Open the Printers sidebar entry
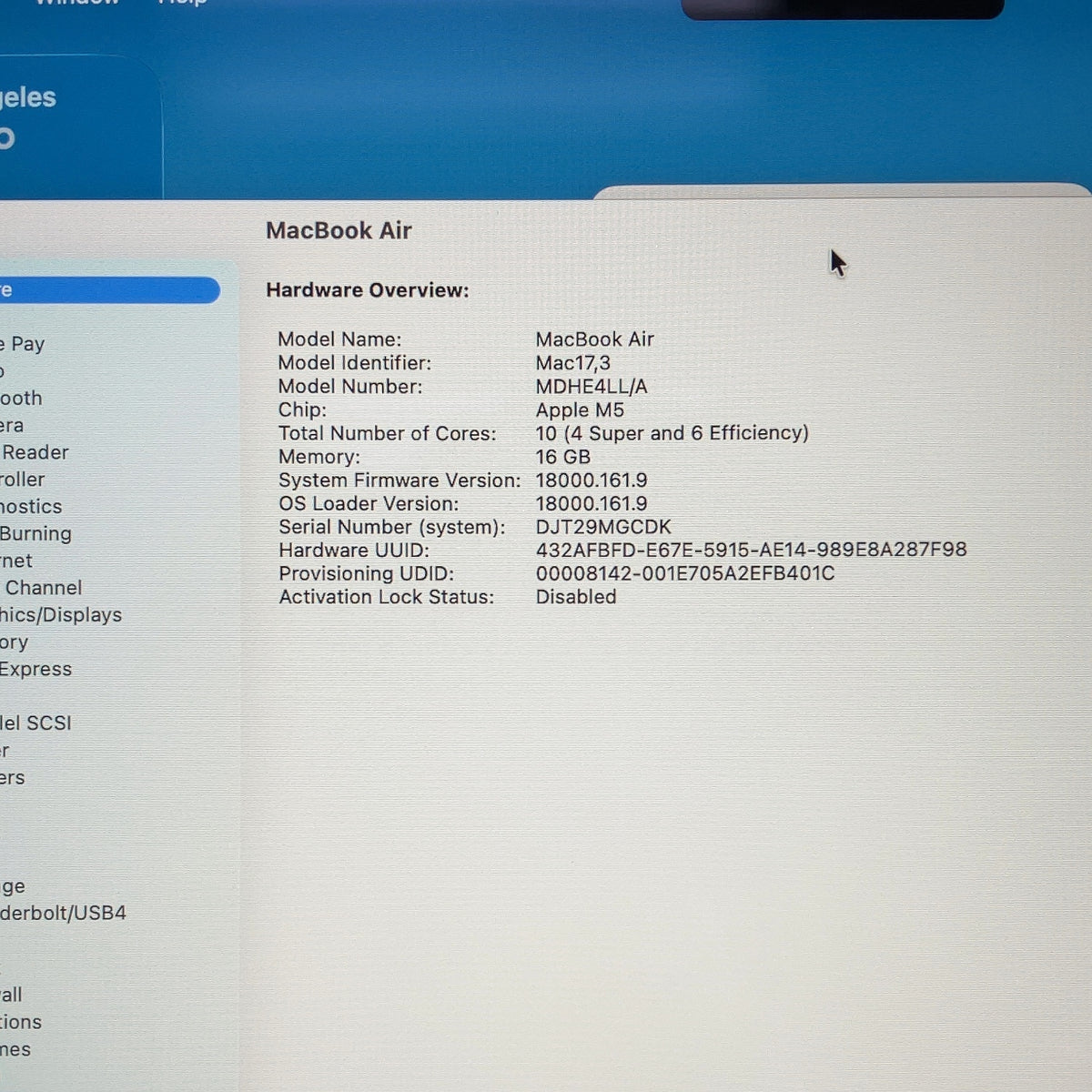 coord(13,778)
